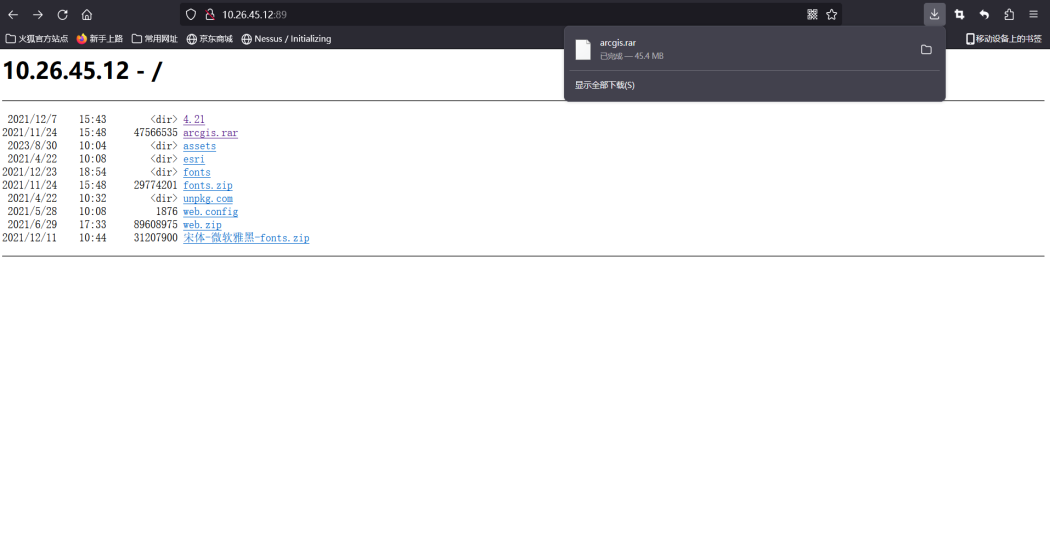Click the extensions puzzle icon

click(x=1009, y=14)
